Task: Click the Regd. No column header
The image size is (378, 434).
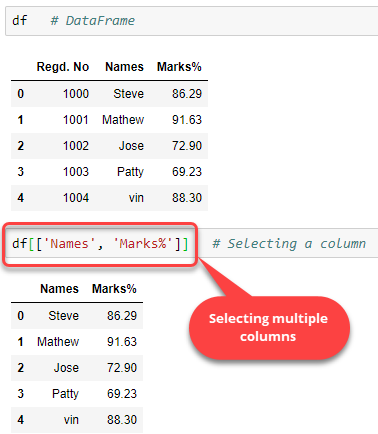Action: click(63, 67)
